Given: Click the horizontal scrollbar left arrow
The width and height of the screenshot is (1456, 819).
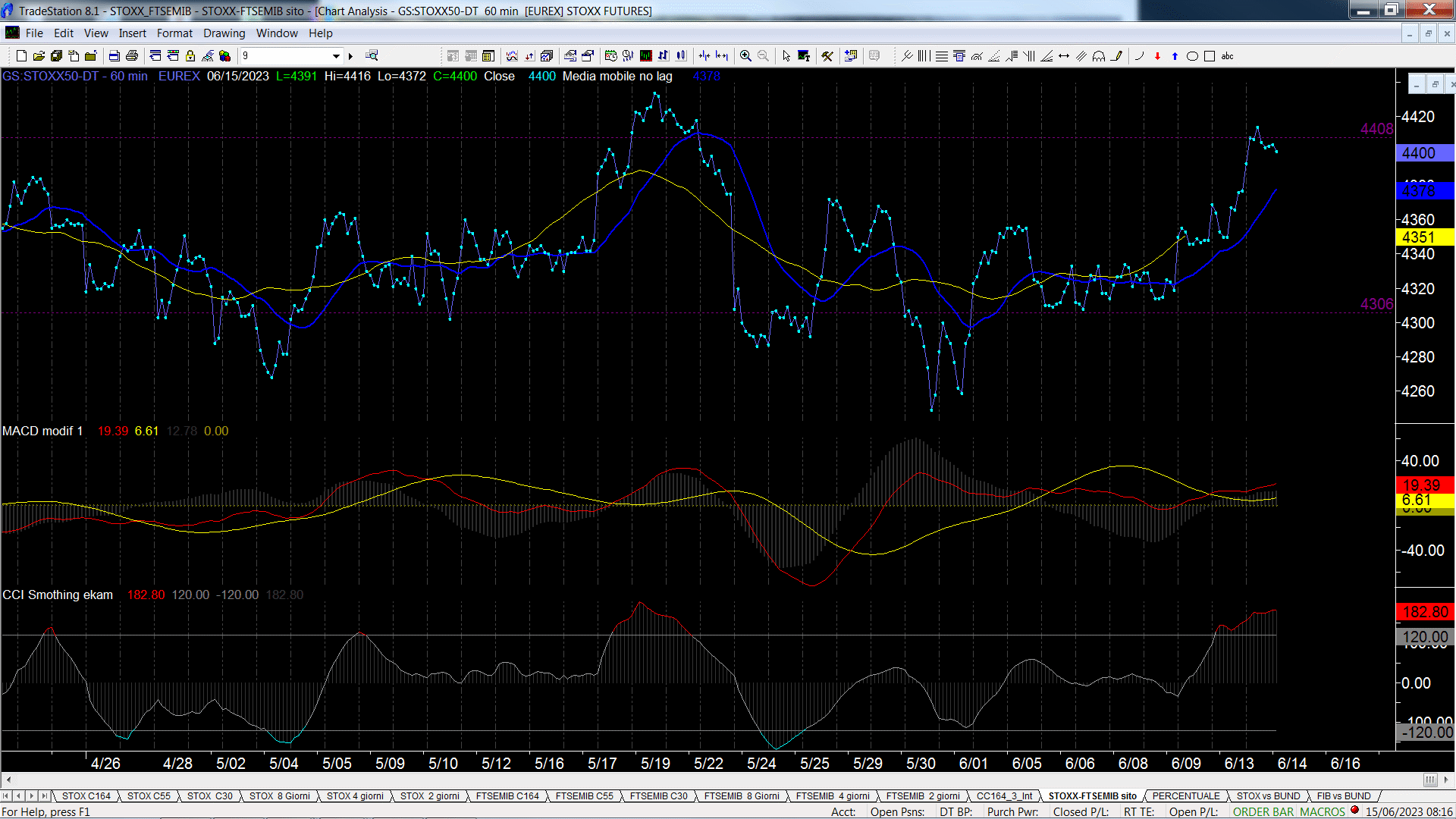Looking at the screenshot, I should pyautogui.click(x=8, y=780).
